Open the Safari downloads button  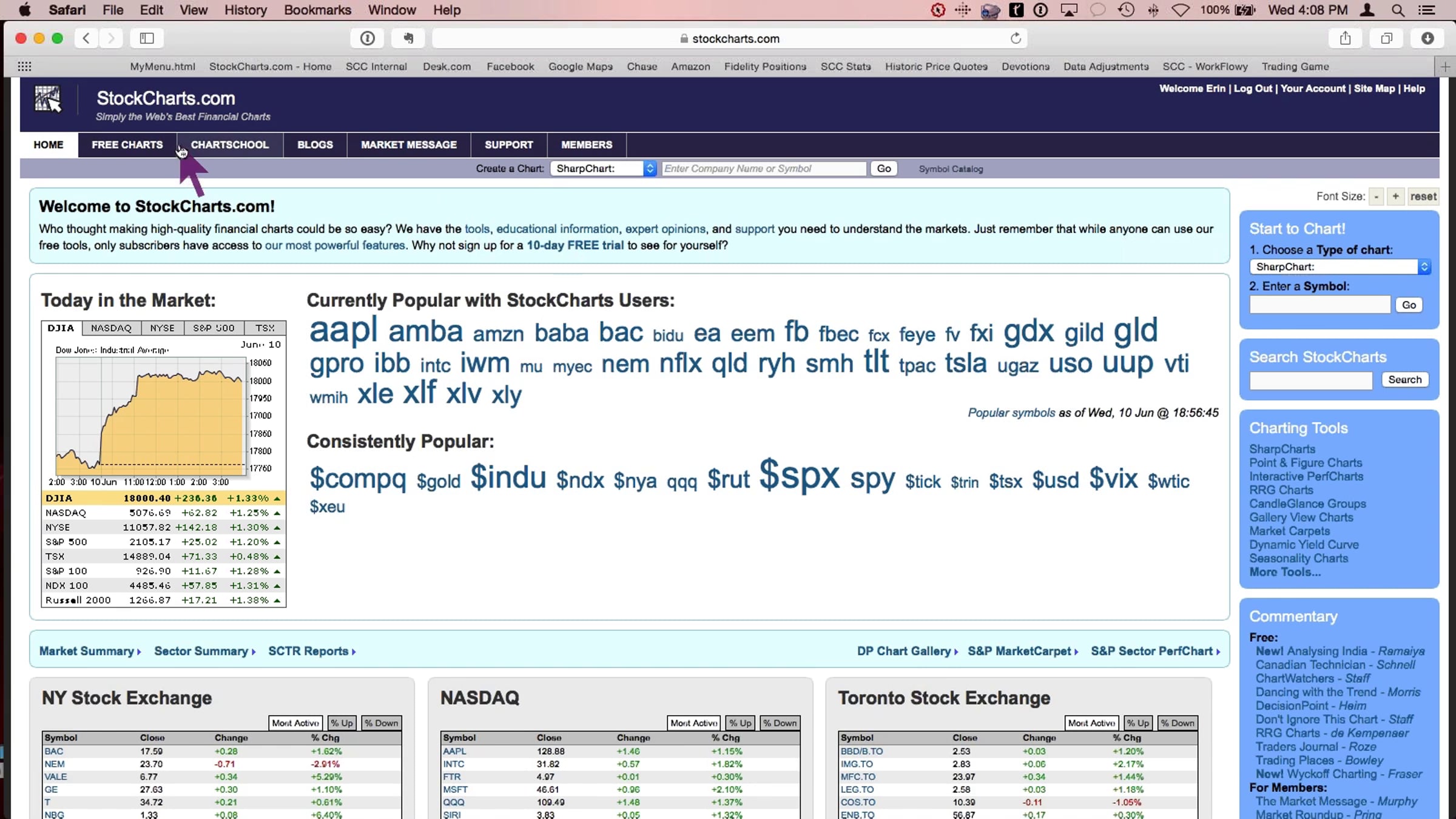(1427, 38)
